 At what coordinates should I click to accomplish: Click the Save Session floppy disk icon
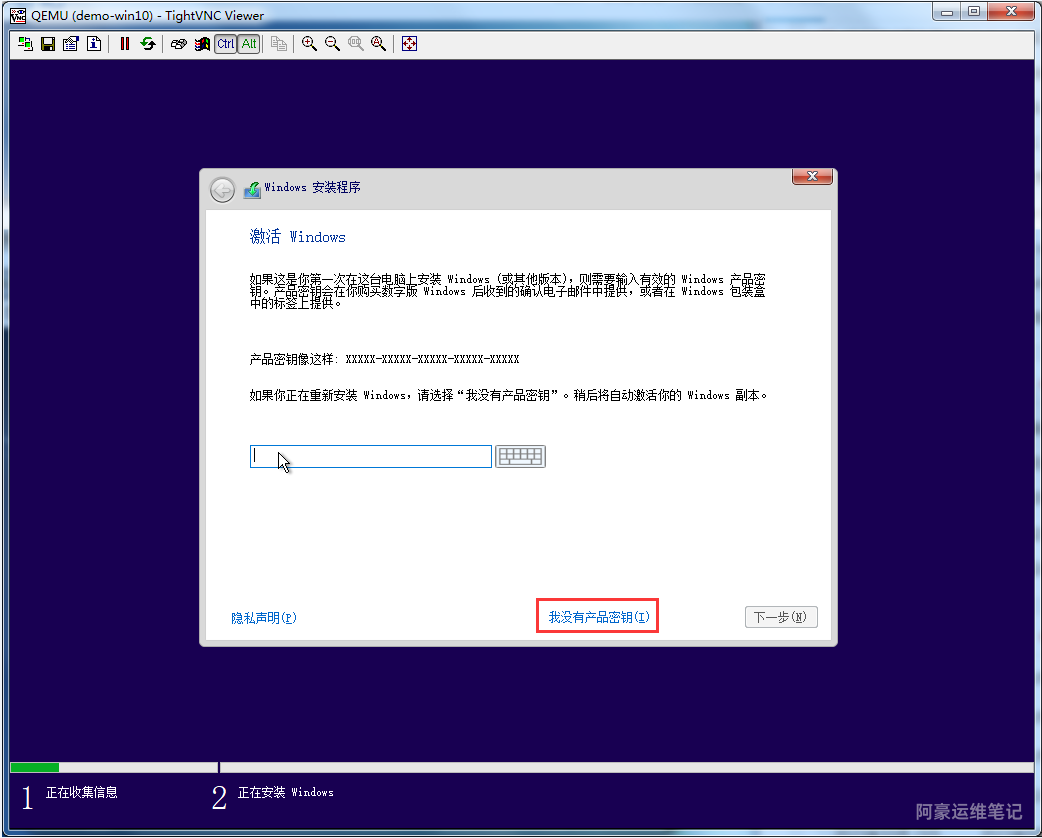click(48, 44)
